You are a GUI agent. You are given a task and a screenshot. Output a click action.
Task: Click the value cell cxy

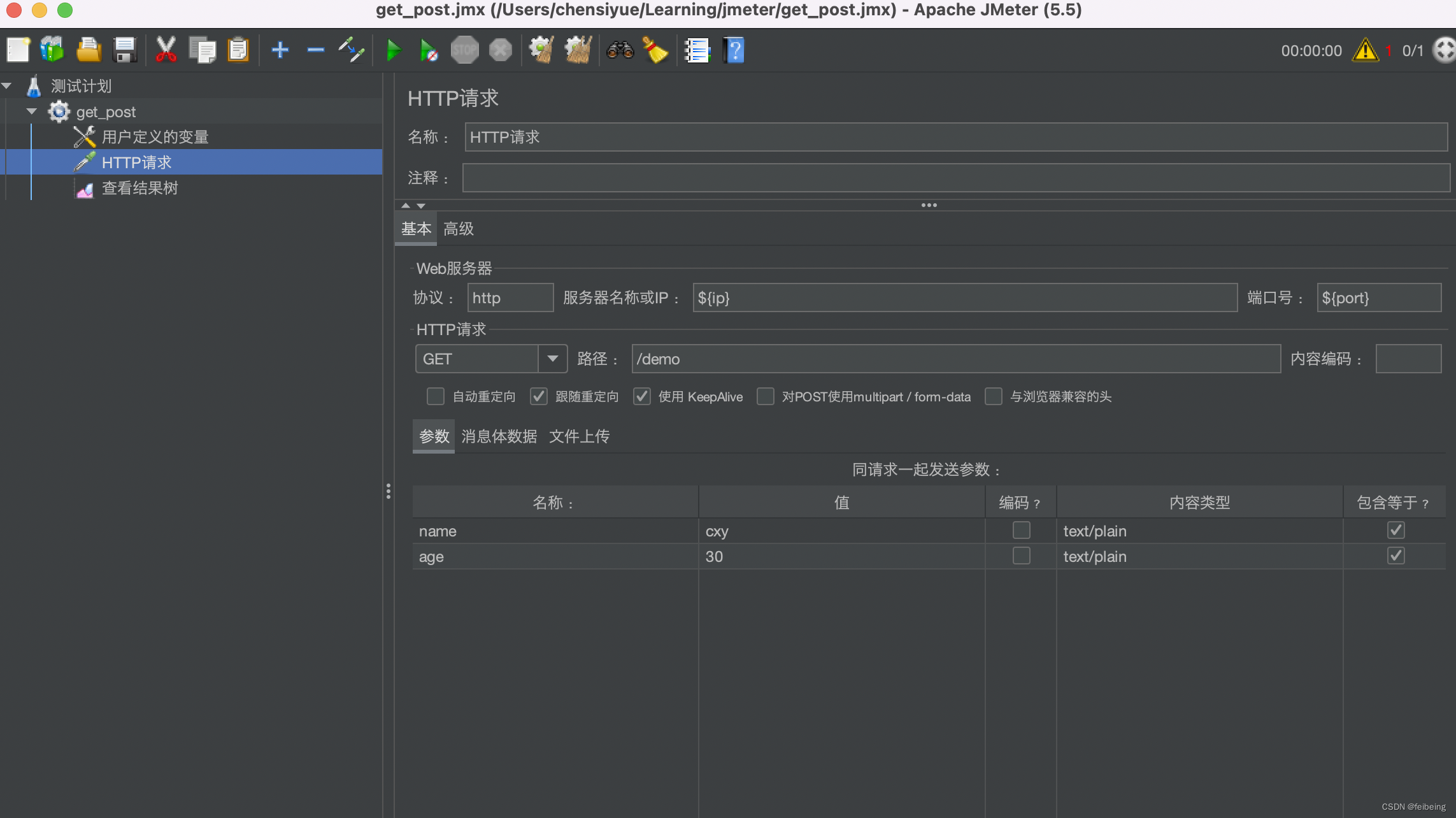[842, 531]
